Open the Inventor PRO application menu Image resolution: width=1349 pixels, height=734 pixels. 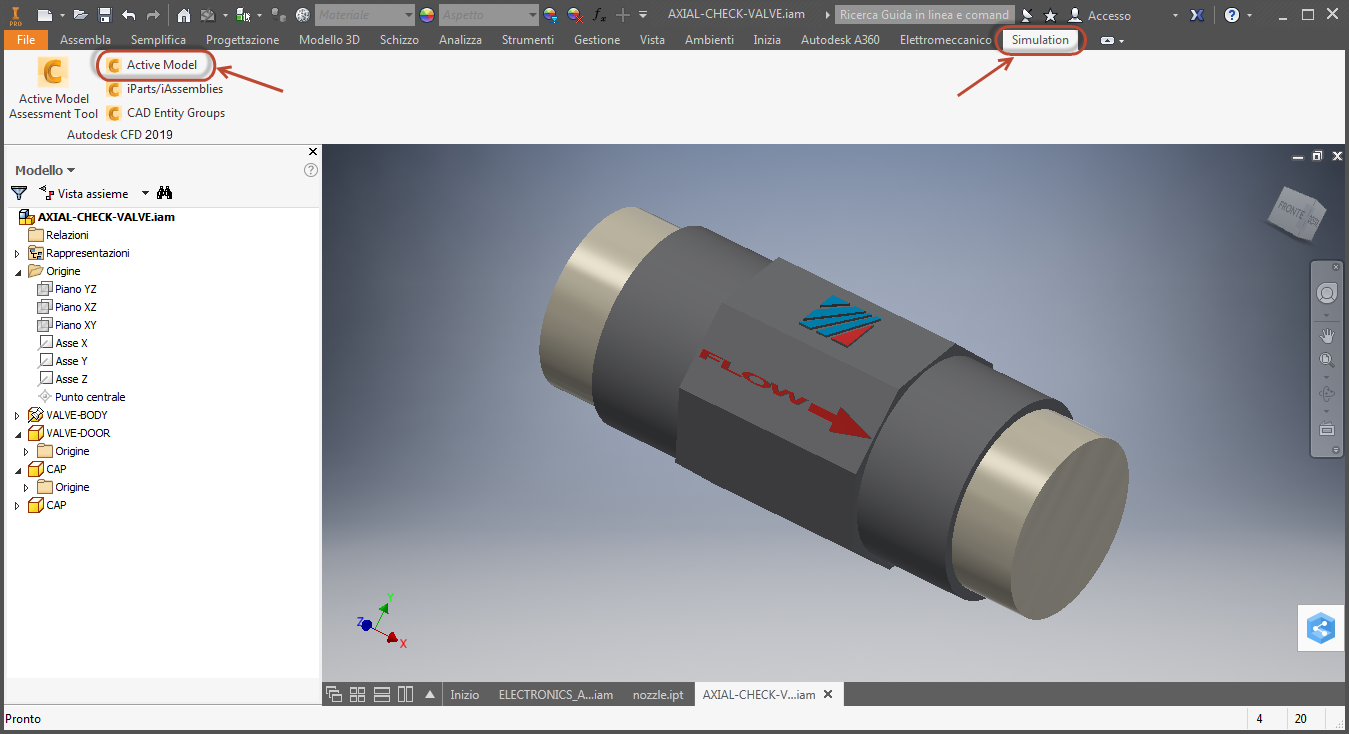coord(17,15)
